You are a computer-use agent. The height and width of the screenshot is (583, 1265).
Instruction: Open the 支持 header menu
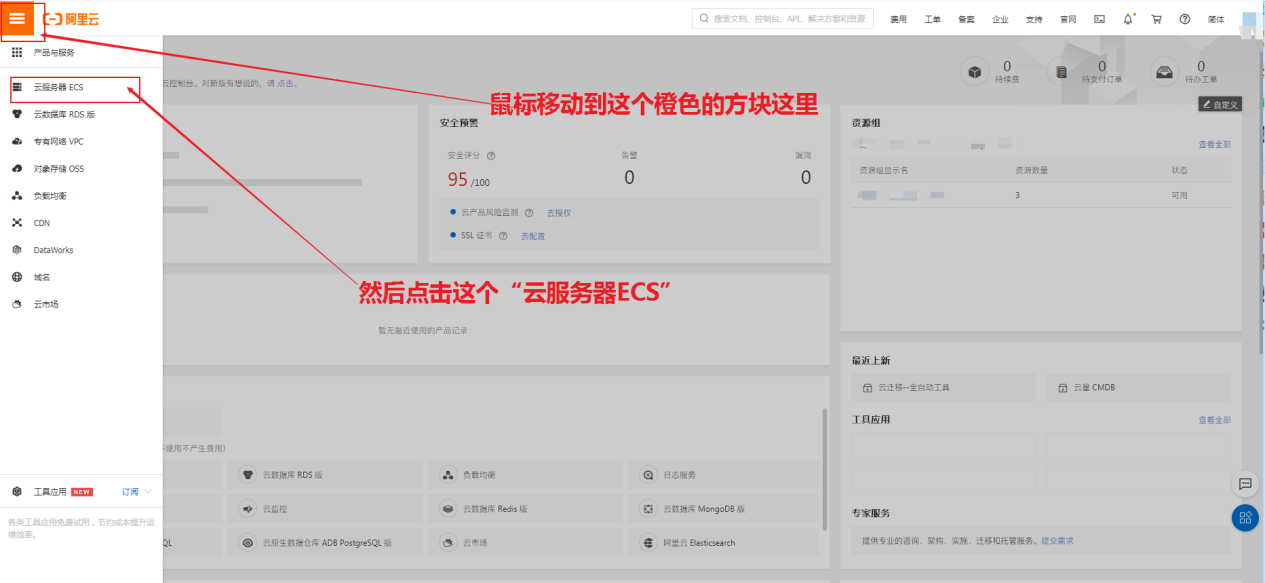(x=1034, y=19)
